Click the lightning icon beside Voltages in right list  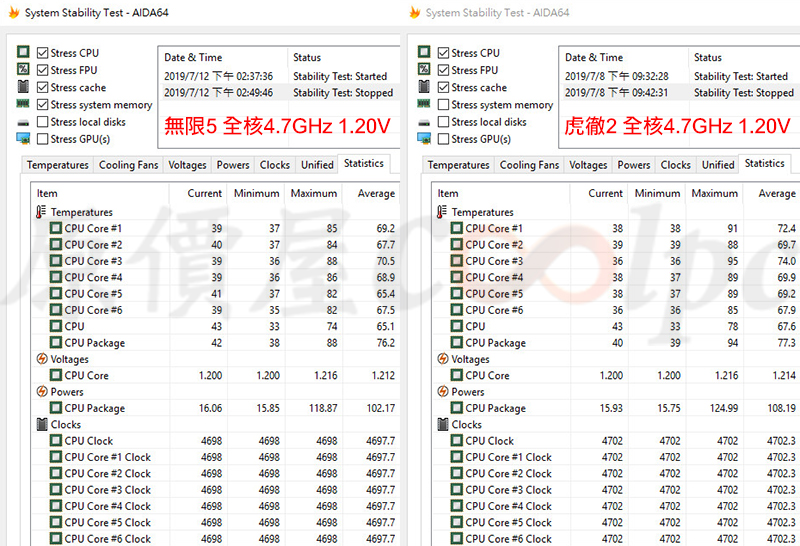442,359
